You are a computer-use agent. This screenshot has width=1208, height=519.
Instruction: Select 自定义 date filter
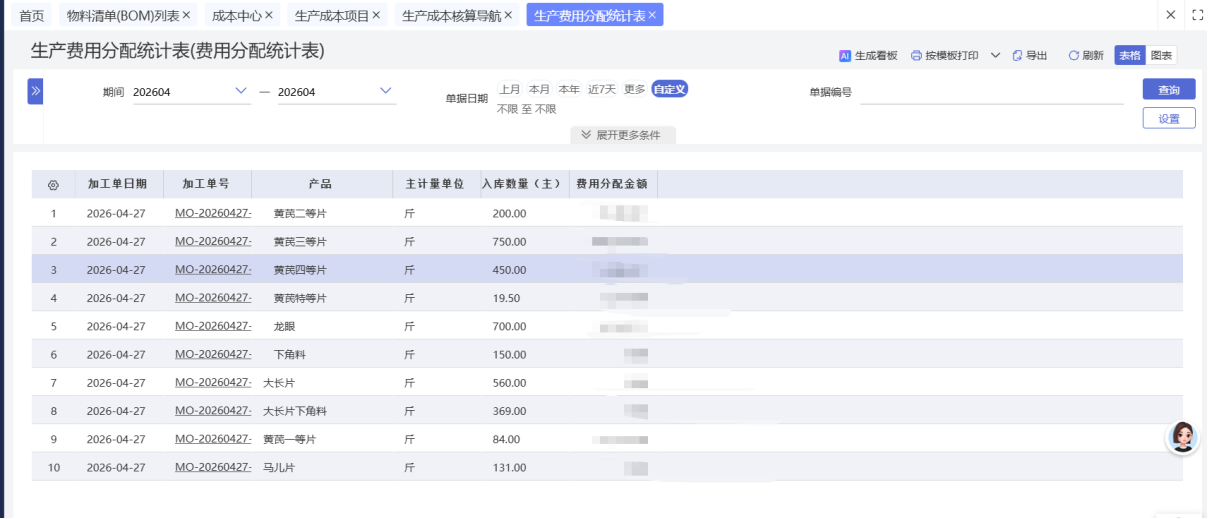tap(670, 89)
